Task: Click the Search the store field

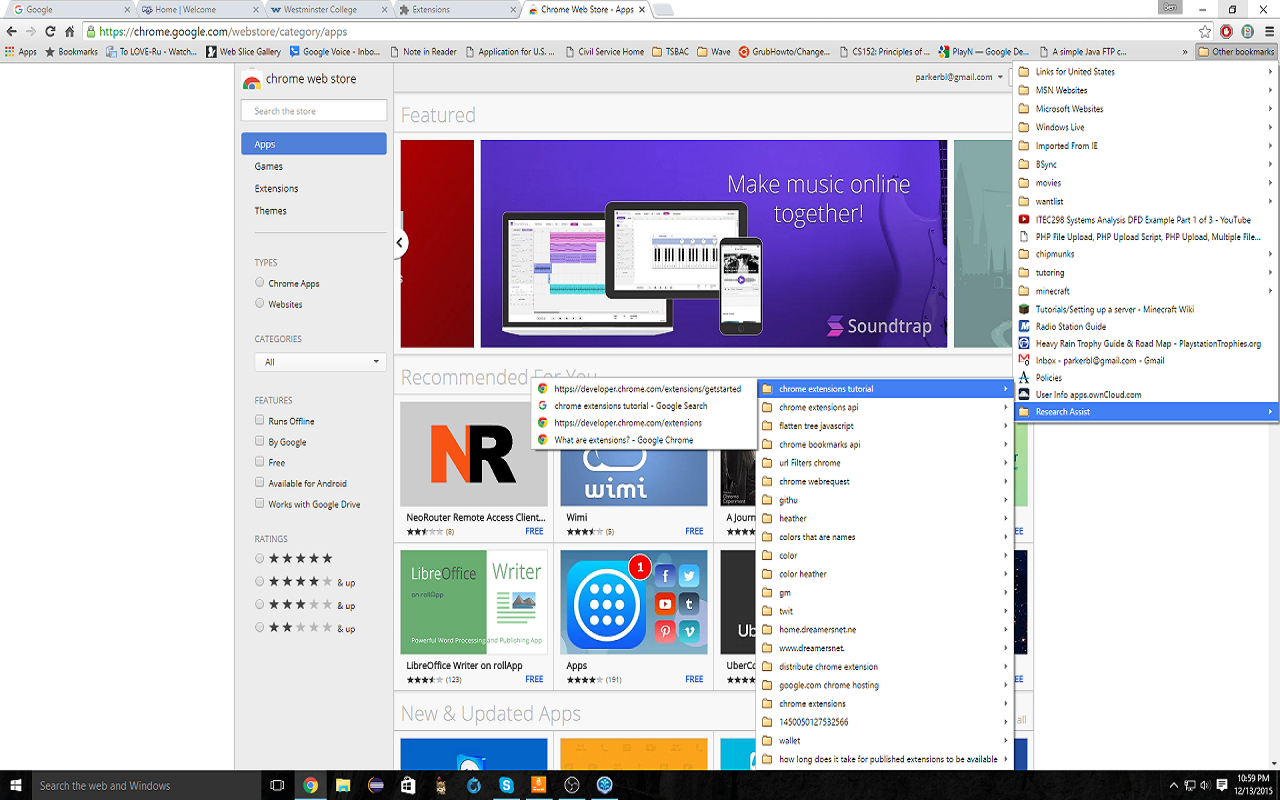Action: coord(314,111)
